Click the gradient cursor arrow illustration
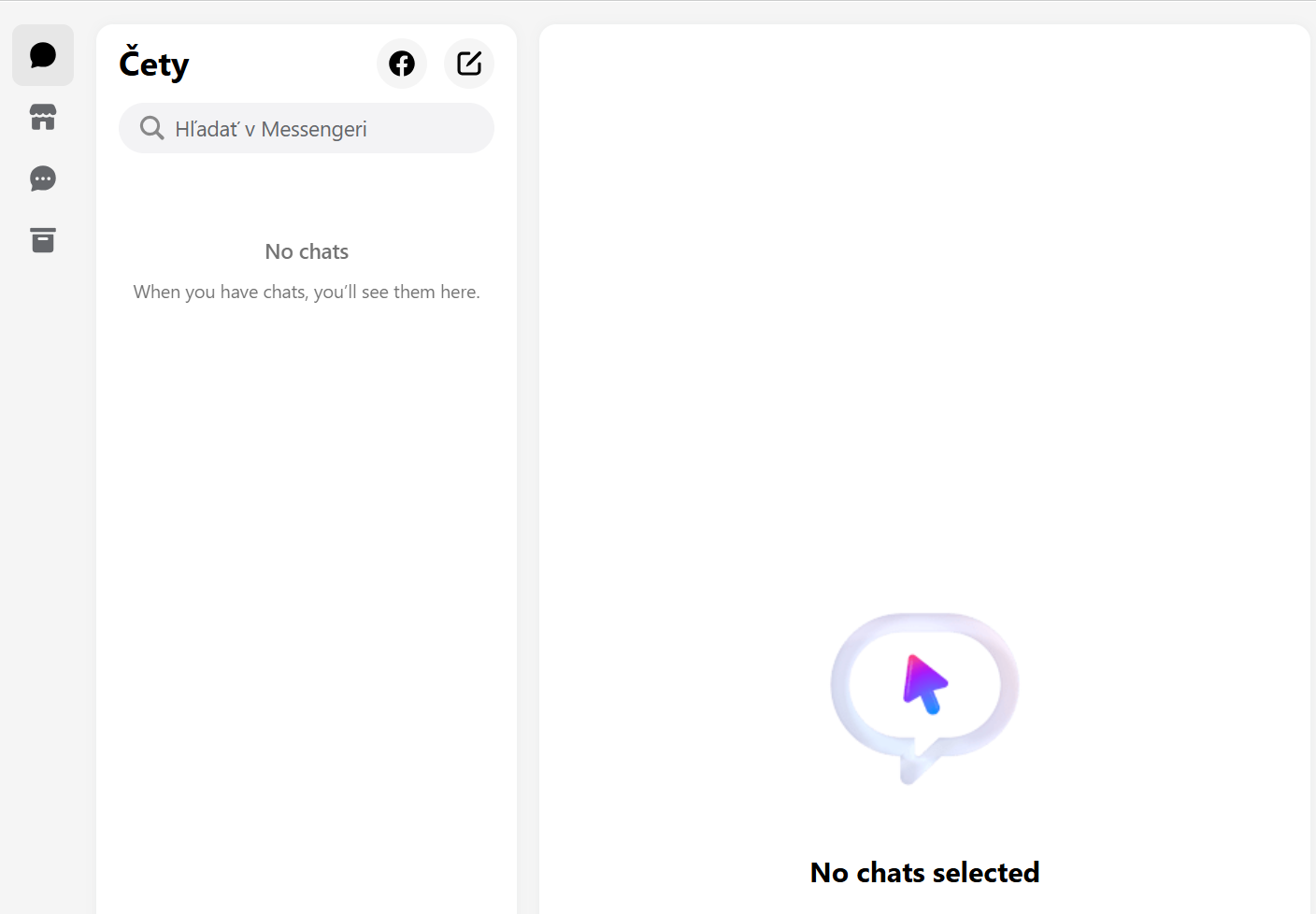Viewport: 1316px width, 914px height. click(924, 684)
